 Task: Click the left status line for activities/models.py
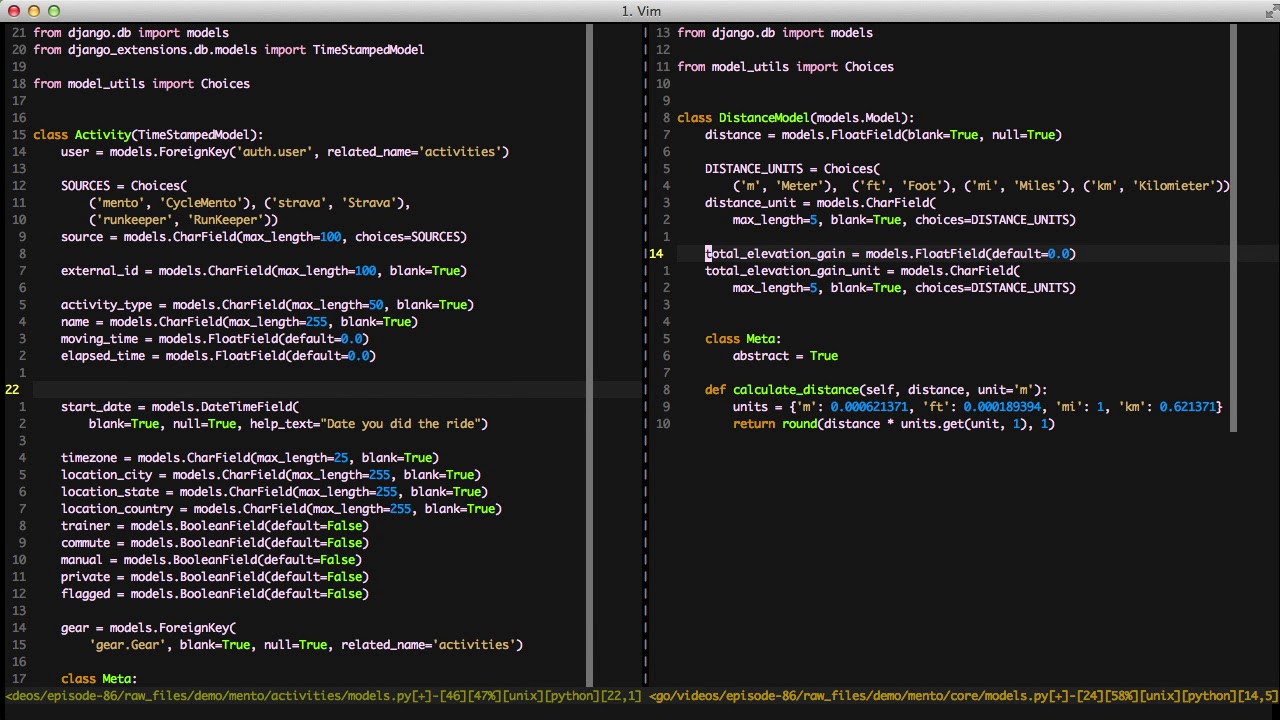[322, 695]
